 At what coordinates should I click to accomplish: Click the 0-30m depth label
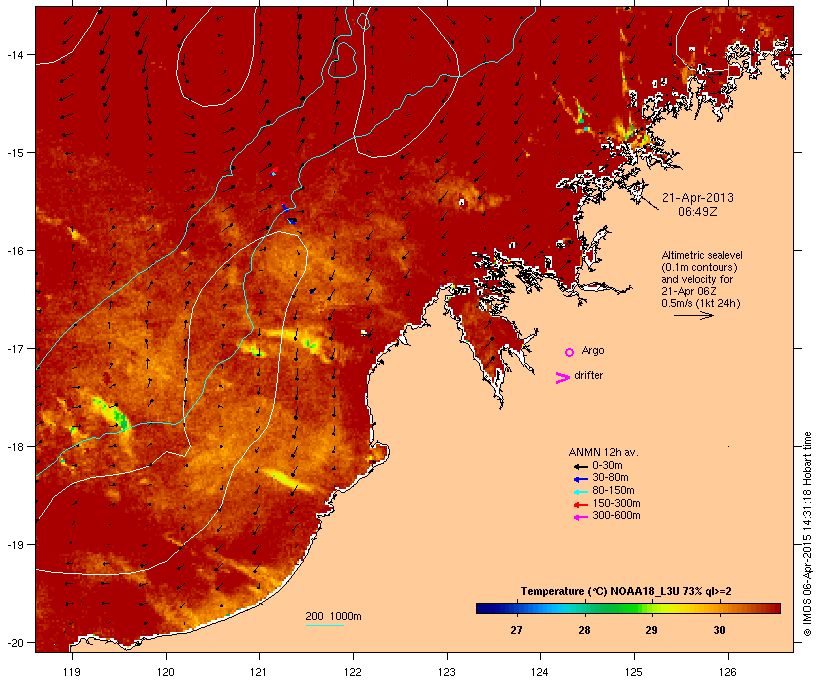[607, 466]
